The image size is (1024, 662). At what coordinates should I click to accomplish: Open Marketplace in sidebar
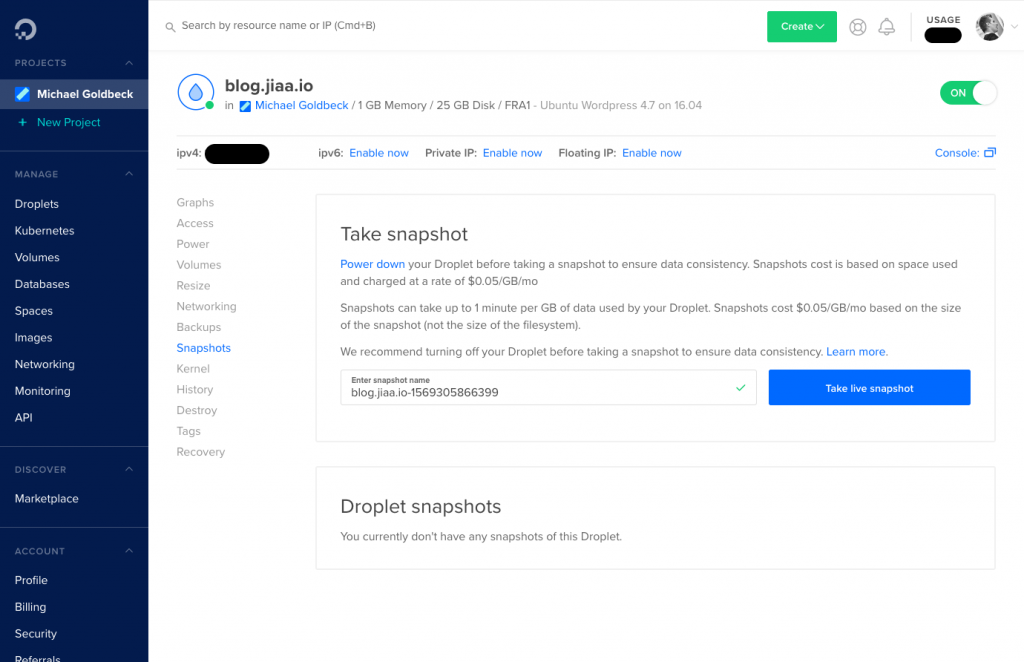point(46,499)
